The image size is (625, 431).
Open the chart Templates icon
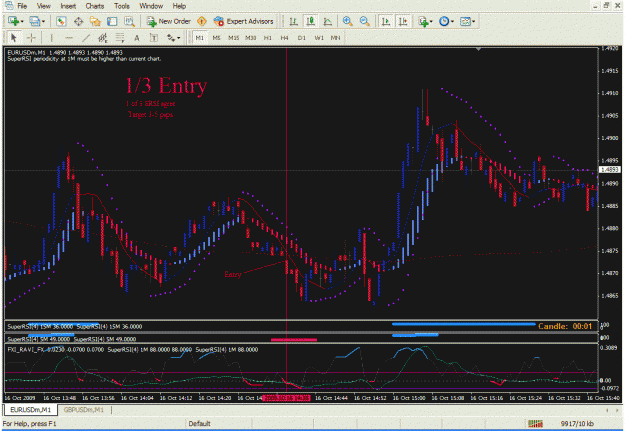pyautogui.click(x=465, y=22)
